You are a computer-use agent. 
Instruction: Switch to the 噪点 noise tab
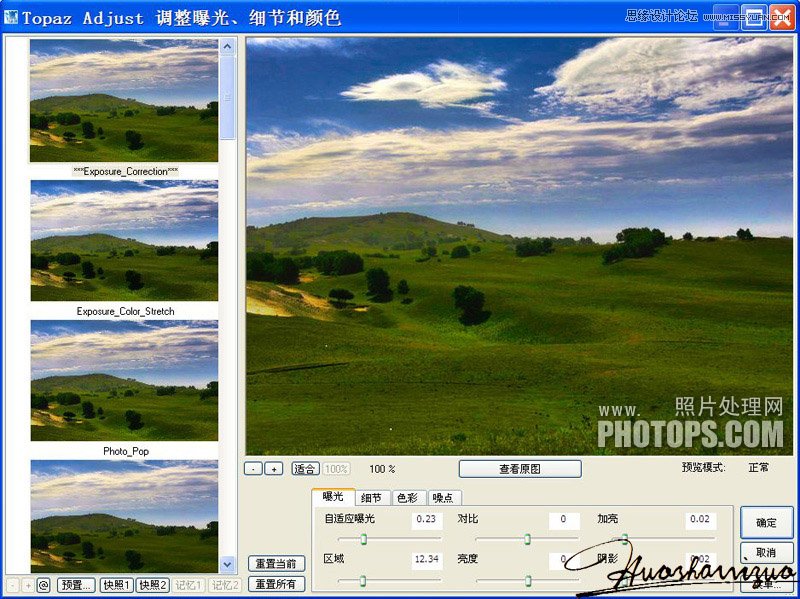pos(443,497)
